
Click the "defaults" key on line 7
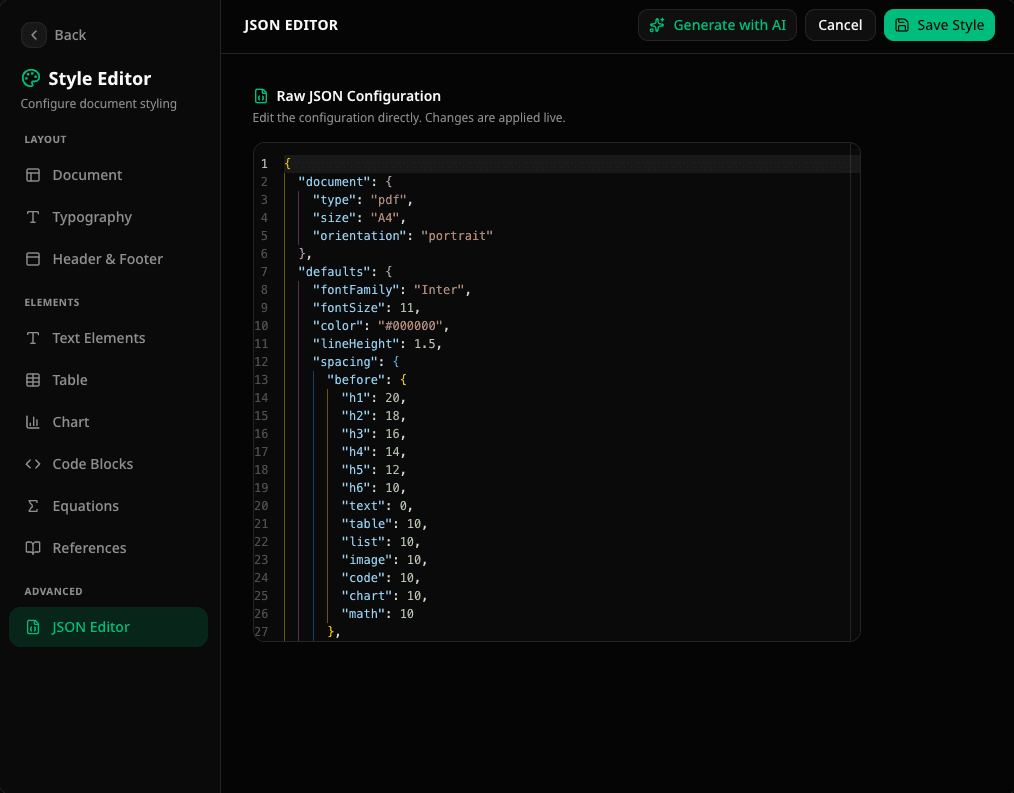pyautogui.click(x=334, y=272)
